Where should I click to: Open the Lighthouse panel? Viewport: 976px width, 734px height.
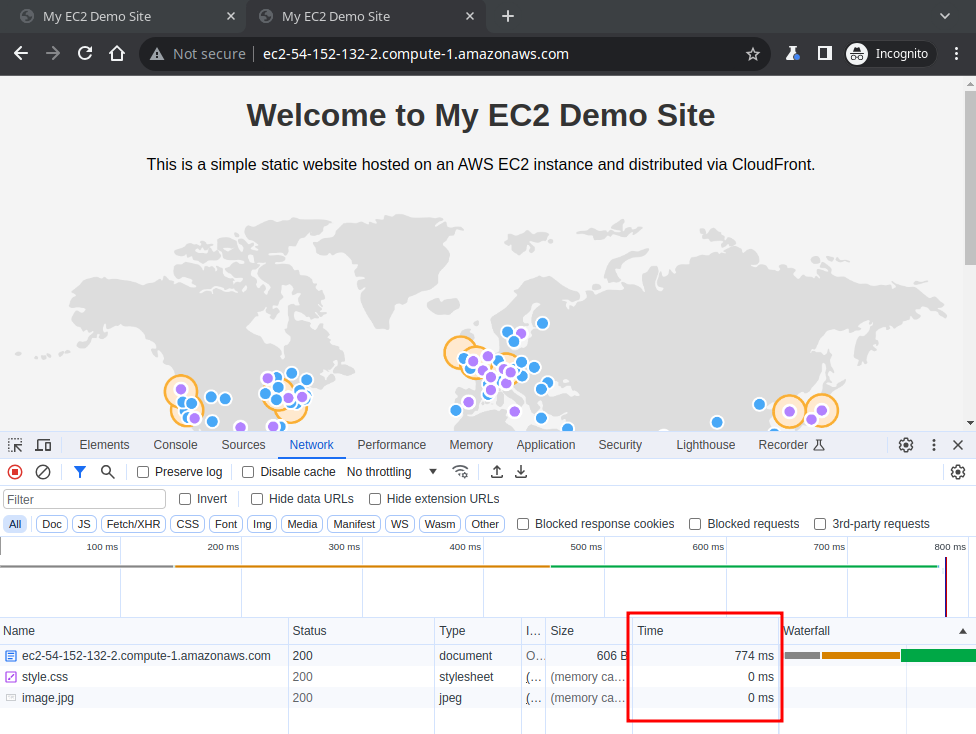coord(705,445)
